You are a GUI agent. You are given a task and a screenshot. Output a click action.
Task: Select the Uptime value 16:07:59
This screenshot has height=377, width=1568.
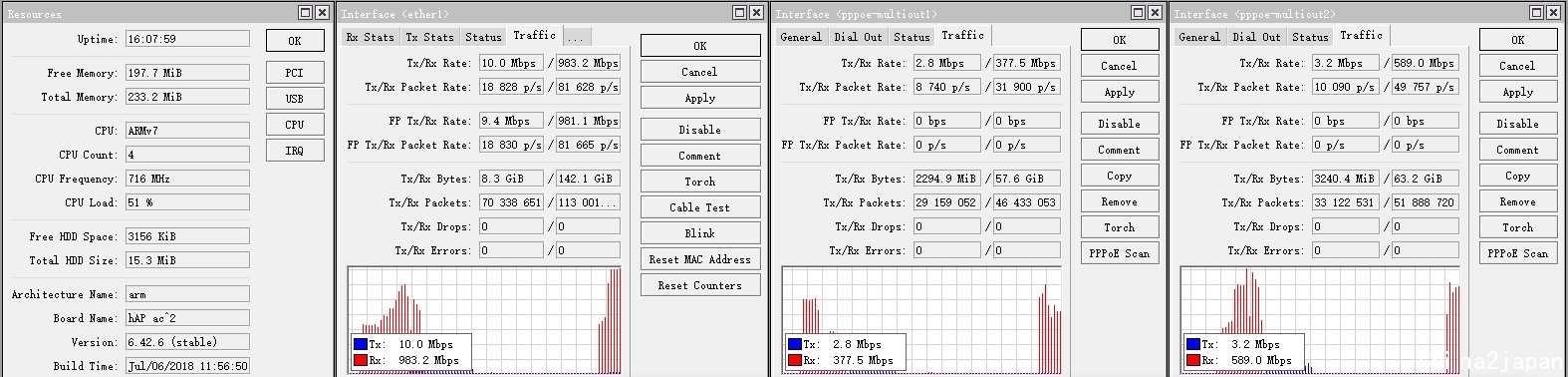click(187, 39)
